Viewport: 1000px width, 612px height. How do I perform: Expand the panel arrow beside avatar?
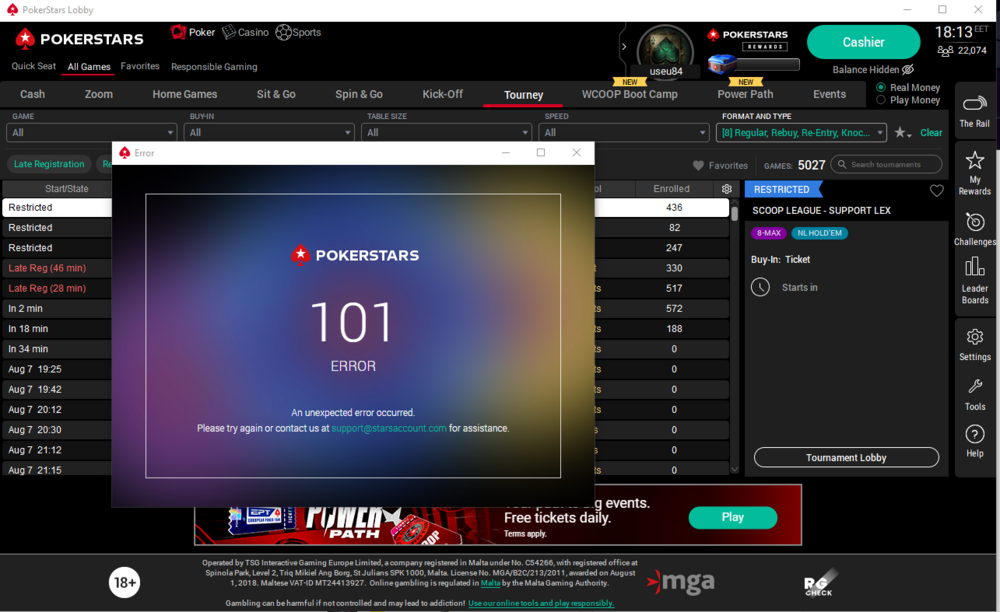(624, 47)
